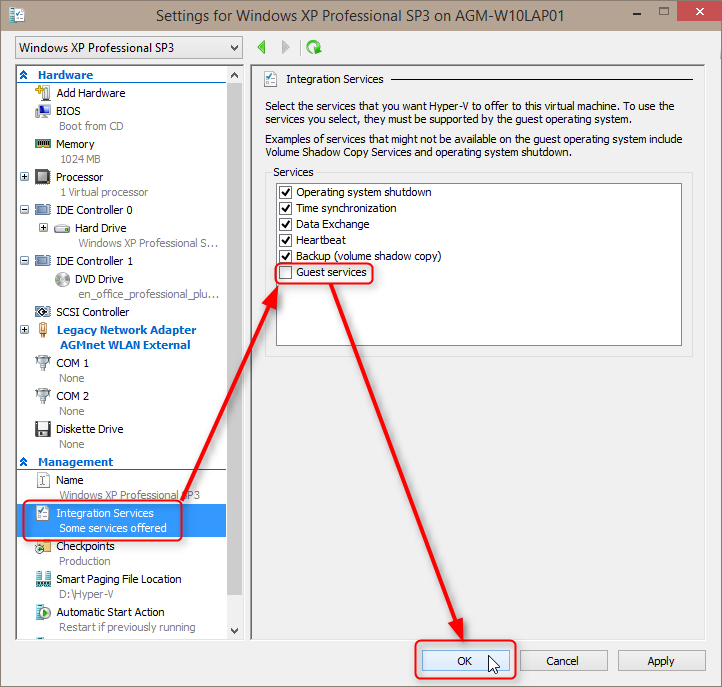Screen dimensions: 722x687
Task: Select Automatic Start Action entry
Action: coord(111,612)
